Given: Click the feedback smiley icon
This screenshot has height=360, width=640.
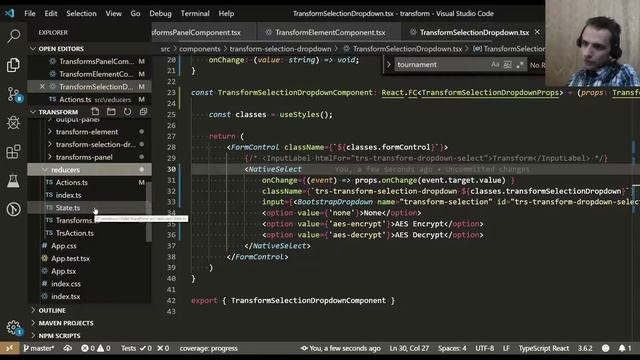Looking at the screenshot, I should [606, 348].
